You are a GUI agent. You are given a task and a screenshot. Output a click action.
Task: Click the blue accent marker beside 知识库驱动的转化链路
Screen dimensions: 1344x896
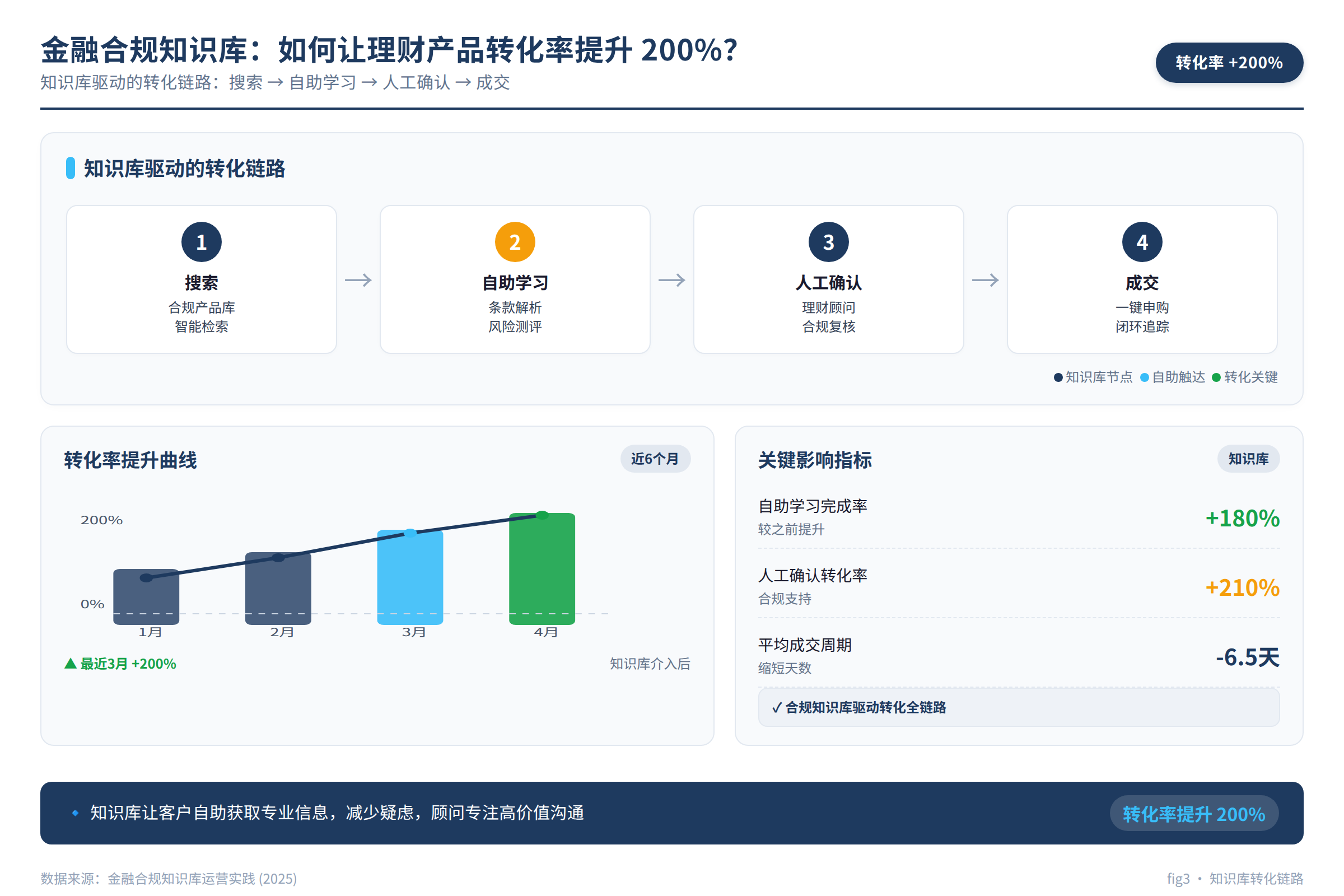pyautogui.click(x=71, y=168)
